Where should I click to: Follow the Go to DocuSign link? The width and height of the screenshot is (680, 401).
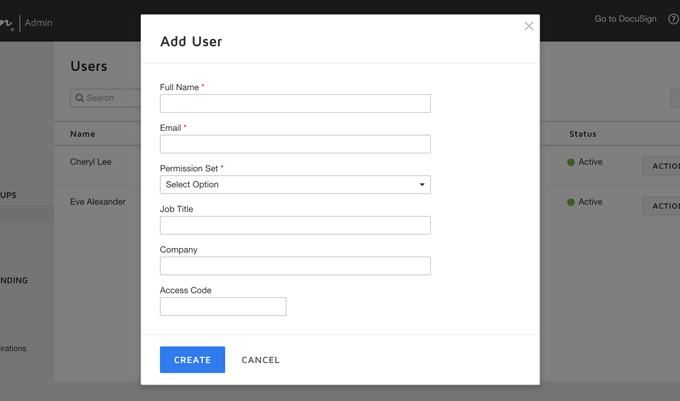click(x=626, y=19)
